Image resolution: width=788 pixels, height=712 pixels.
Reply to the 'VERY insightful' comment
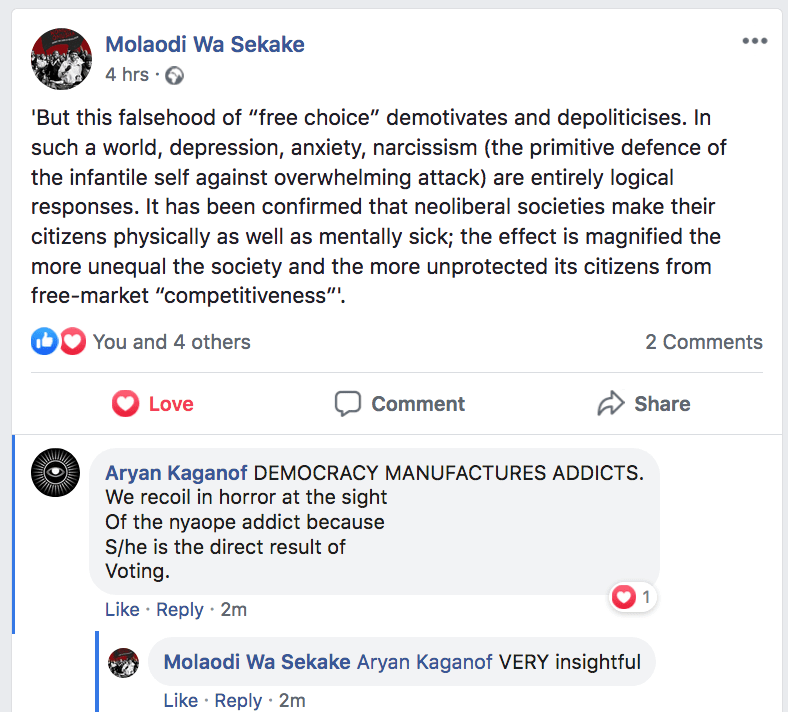coord(238,700)
